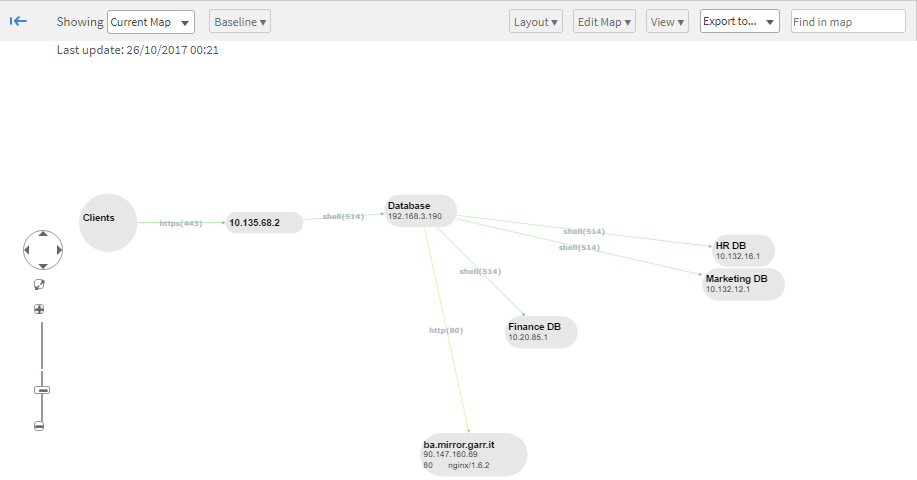
Task: Pan the map right with arrow
Action: 58,250
